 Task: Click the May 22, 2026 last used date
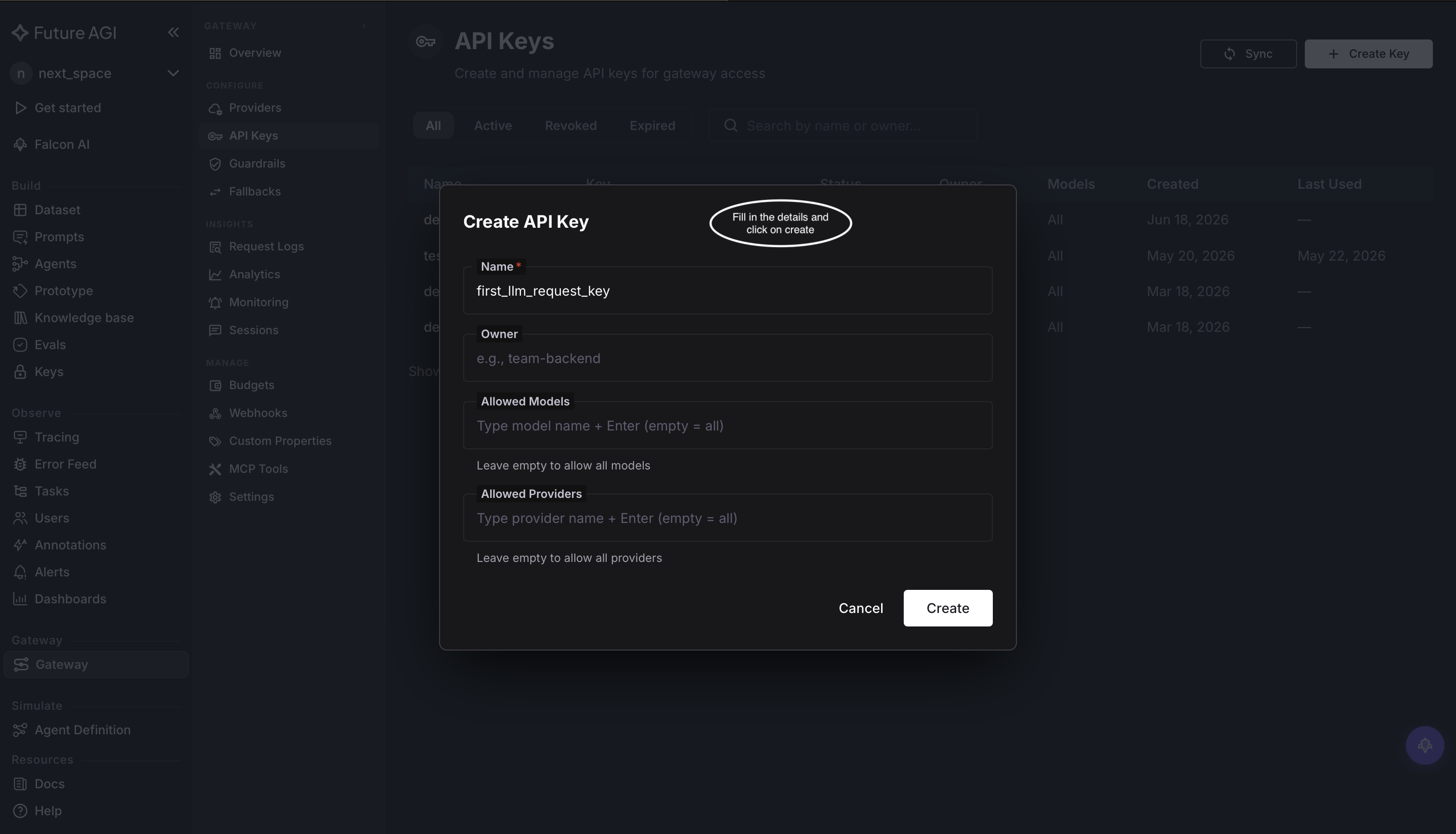tap(1341, 256)
